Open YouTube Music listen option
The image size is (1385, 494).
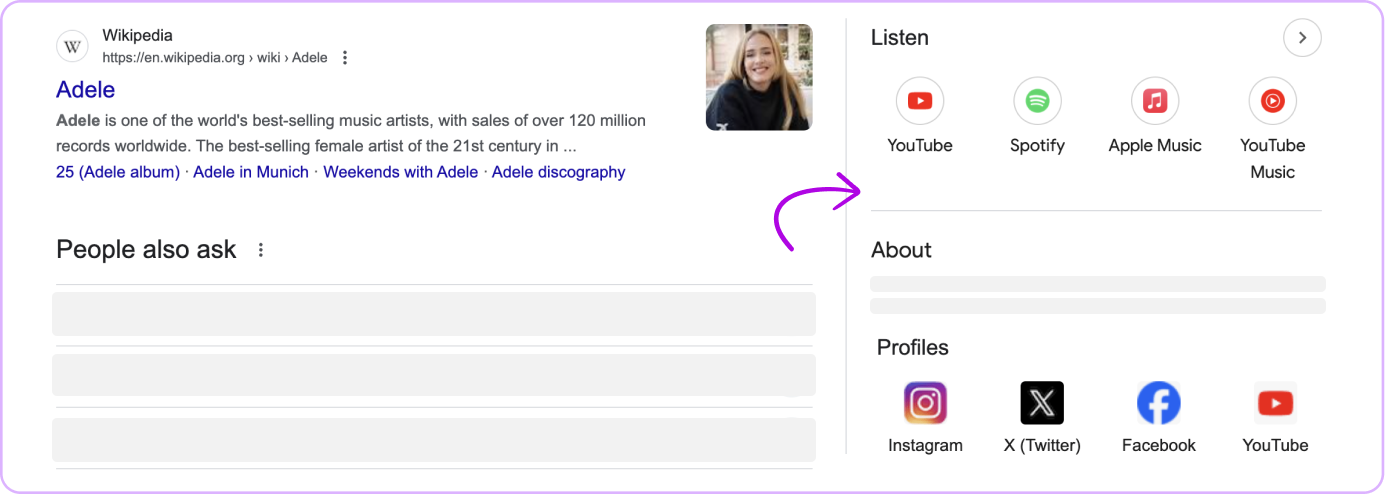click(x=1272, y=101)
